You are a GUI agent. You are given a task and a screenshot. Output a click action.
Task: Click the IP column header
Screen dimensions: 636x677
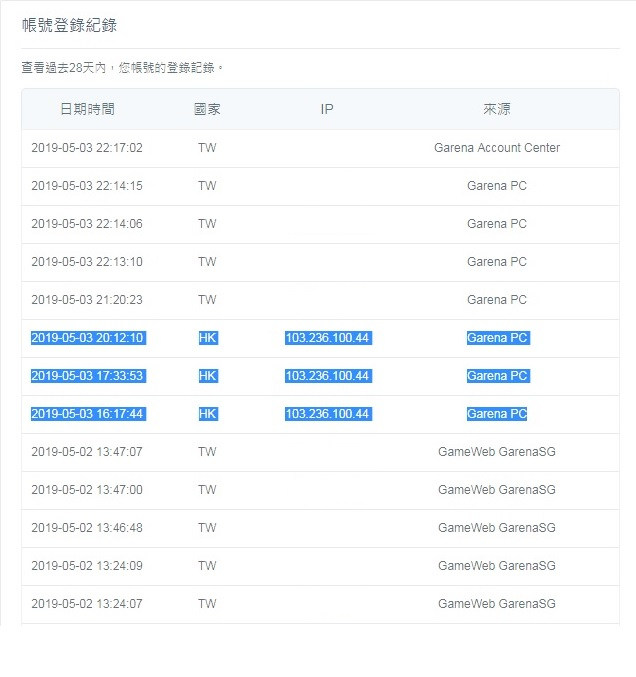(x=327, y=109)
